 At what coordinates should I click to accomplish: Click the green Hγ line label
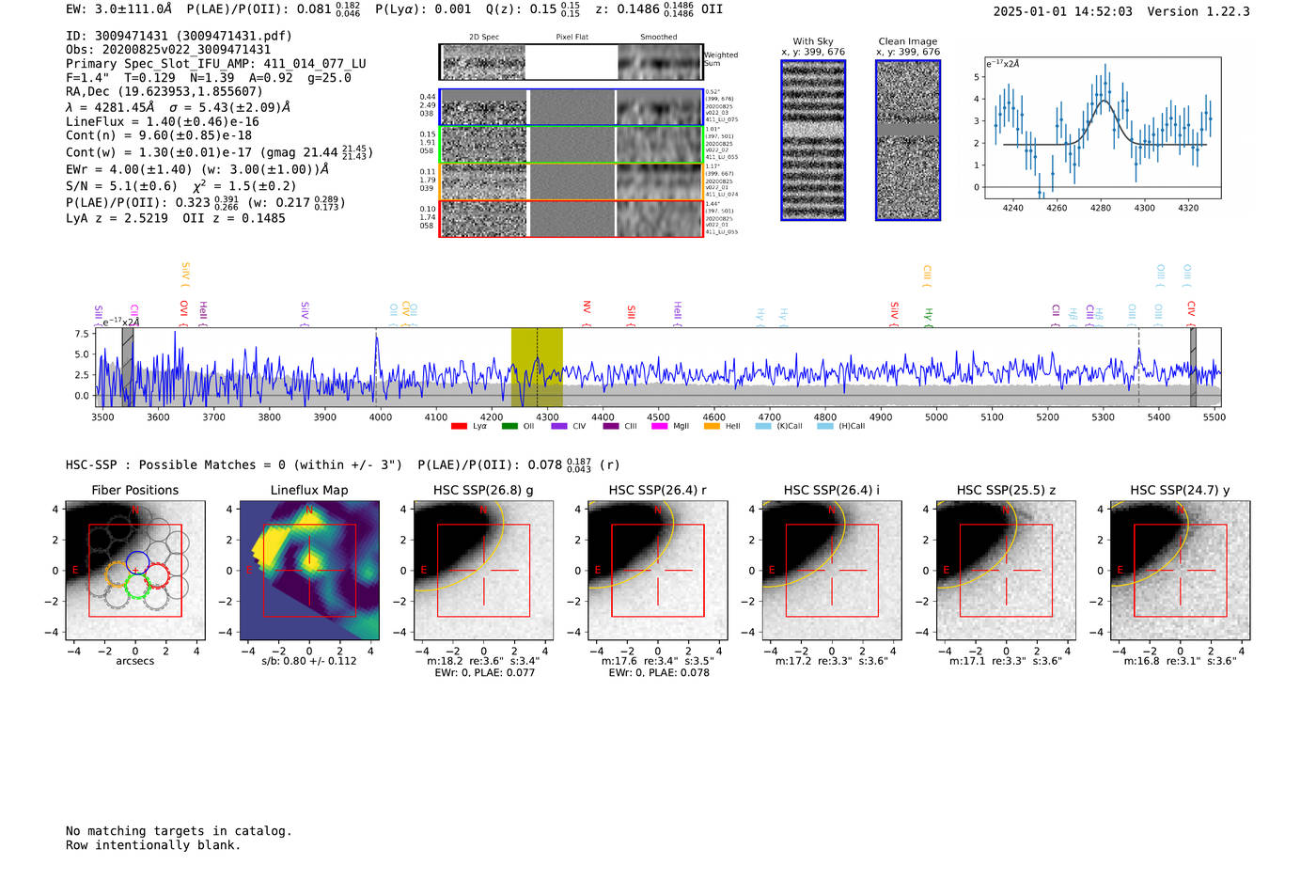click(928, 317)
